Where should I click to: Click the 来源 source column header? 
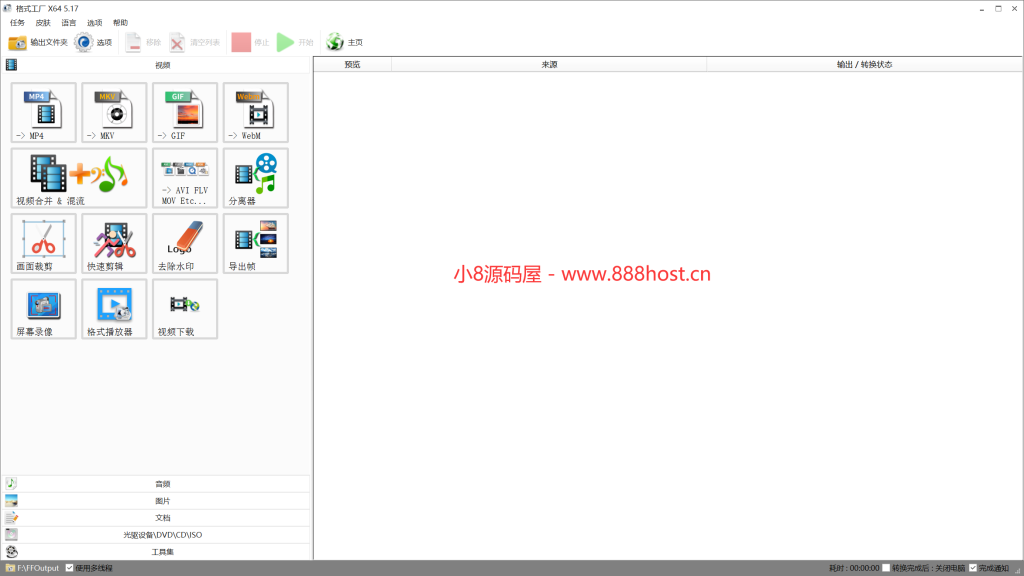[549, 65]
